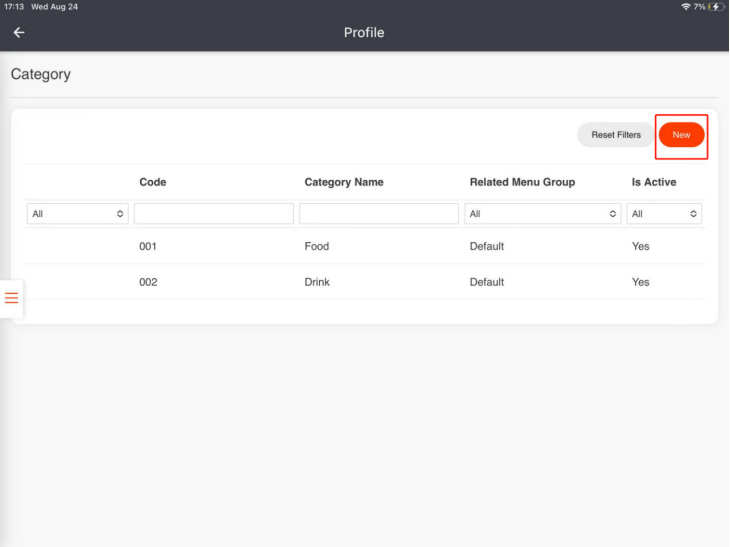Sort by Related Menu Group header

pos(522,182)
